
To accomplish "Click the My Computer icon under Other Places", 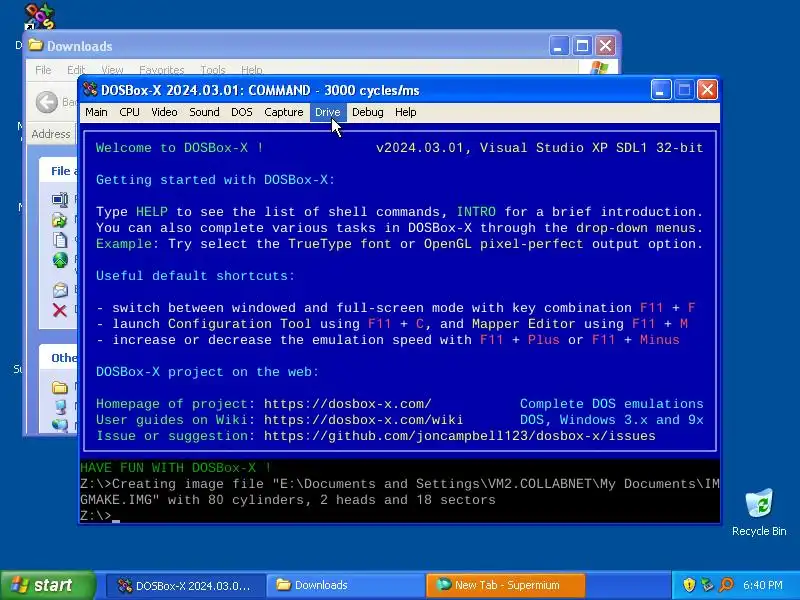I will pyautogui.click(x=61, y=407).
